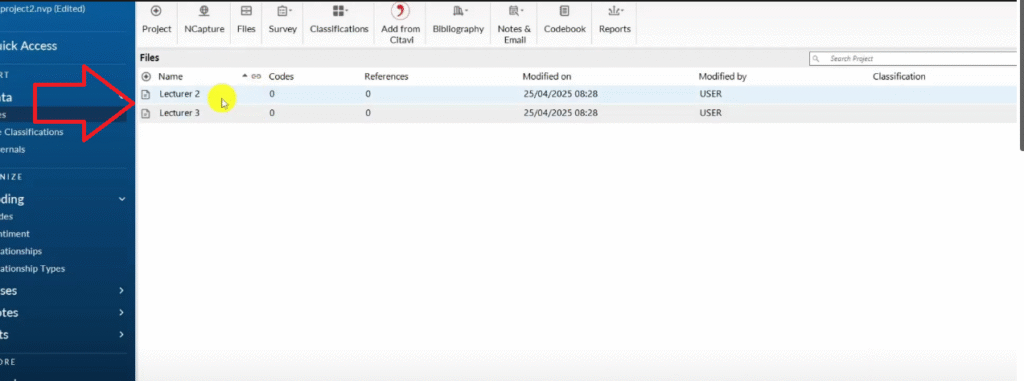Sort by Modified on column header
This screenshot has width=1024, height=381.
[547, 76]
